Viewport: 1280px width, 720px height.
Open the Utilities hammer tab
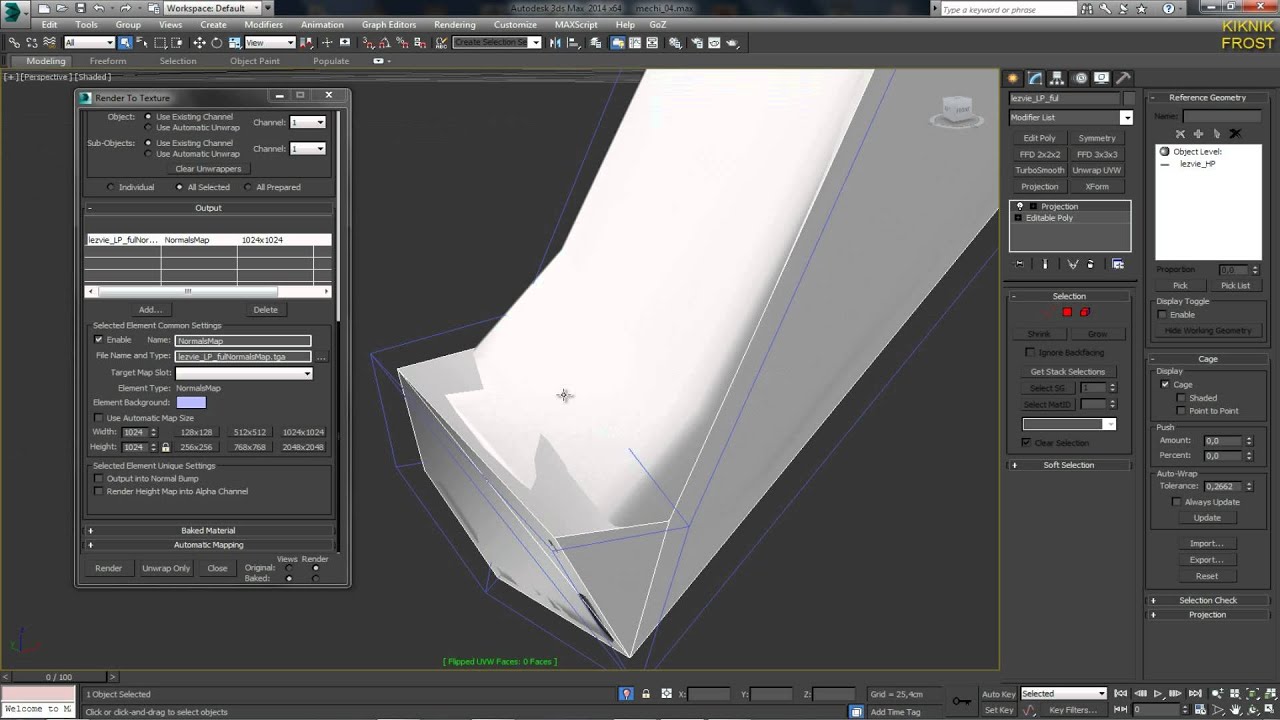coord(1123,78)
